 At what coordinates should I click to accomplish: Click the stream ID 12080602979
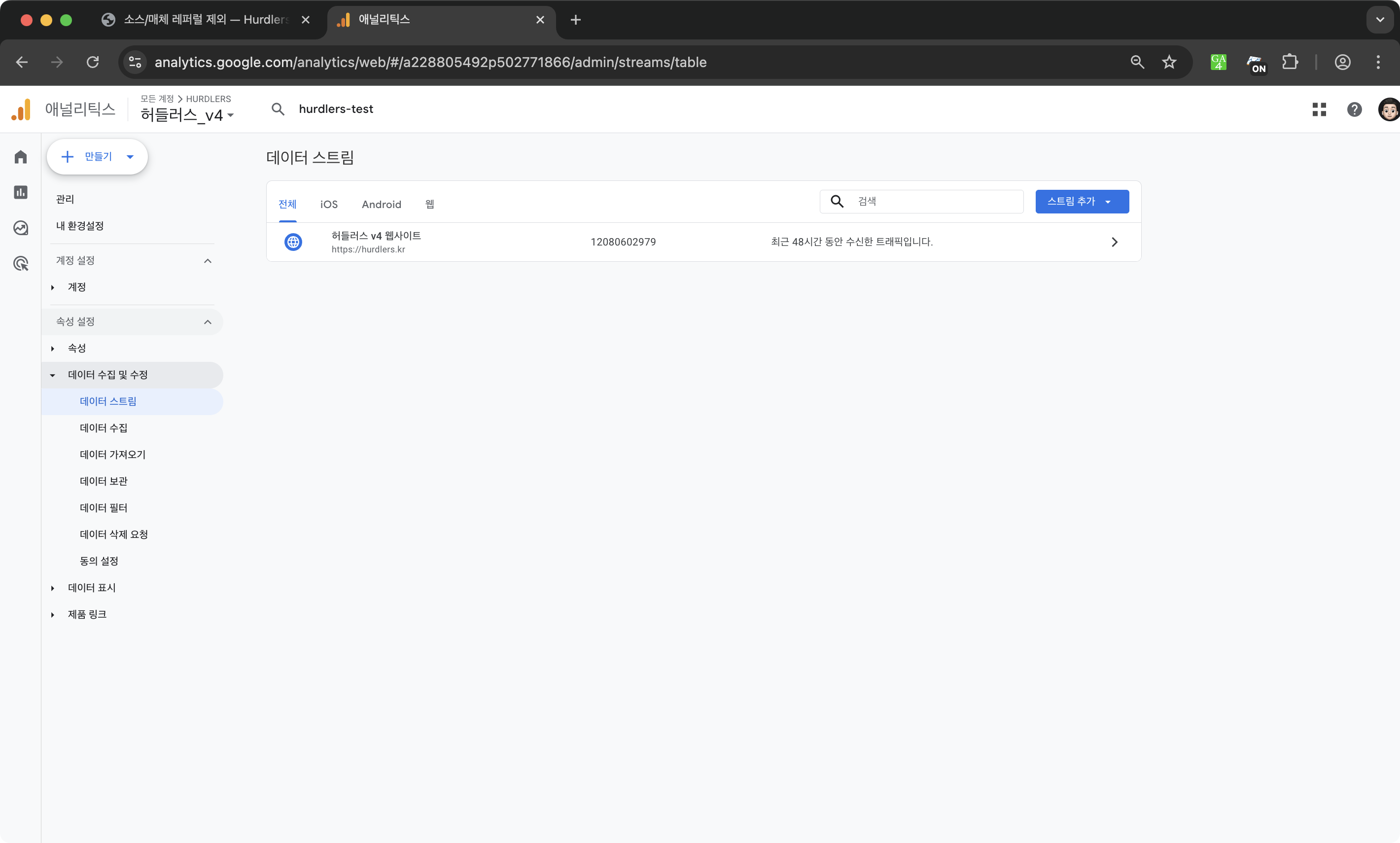[x=623, y=242]
